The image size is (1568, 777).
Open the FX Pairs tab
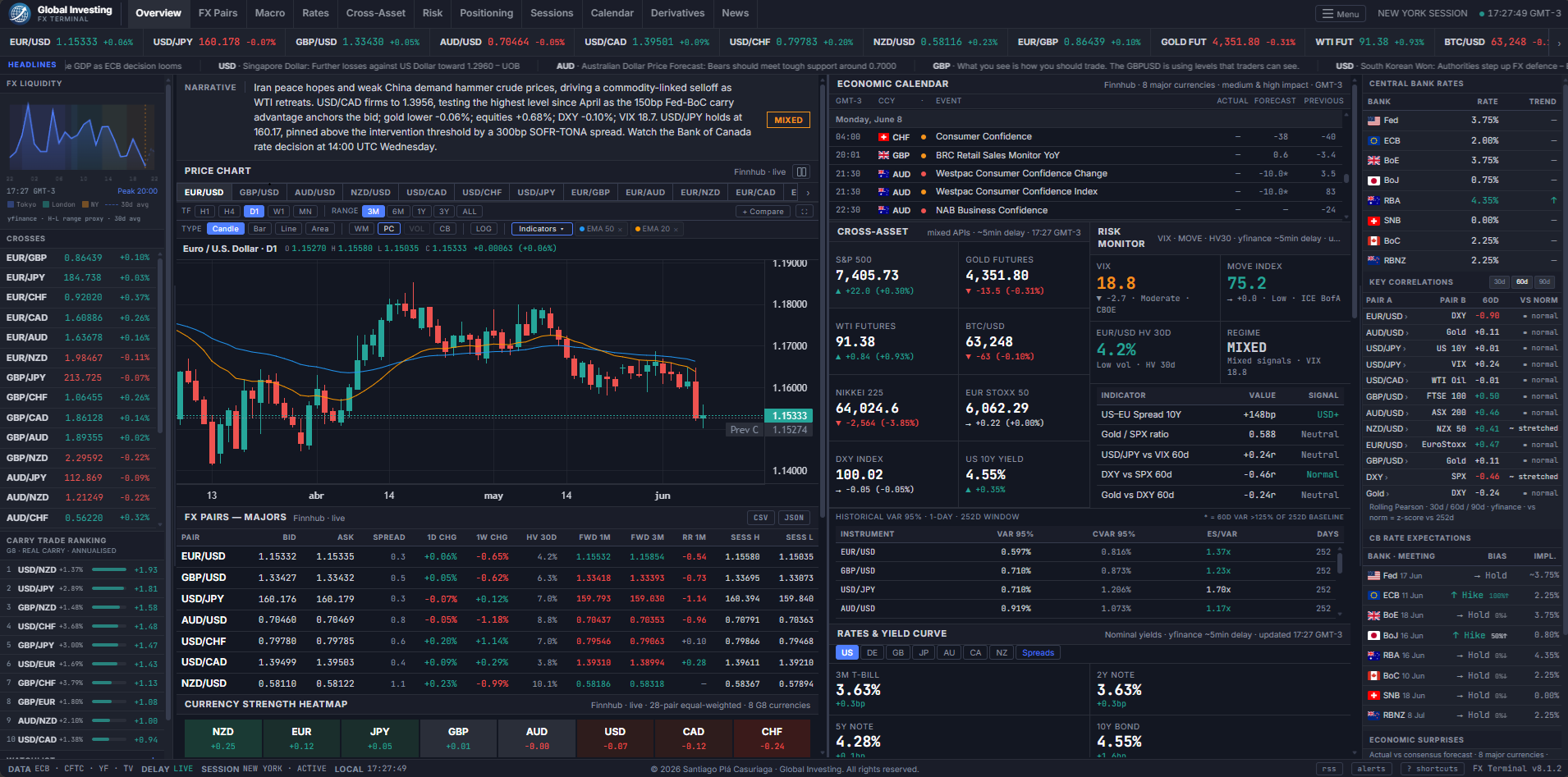pos(218,13)
